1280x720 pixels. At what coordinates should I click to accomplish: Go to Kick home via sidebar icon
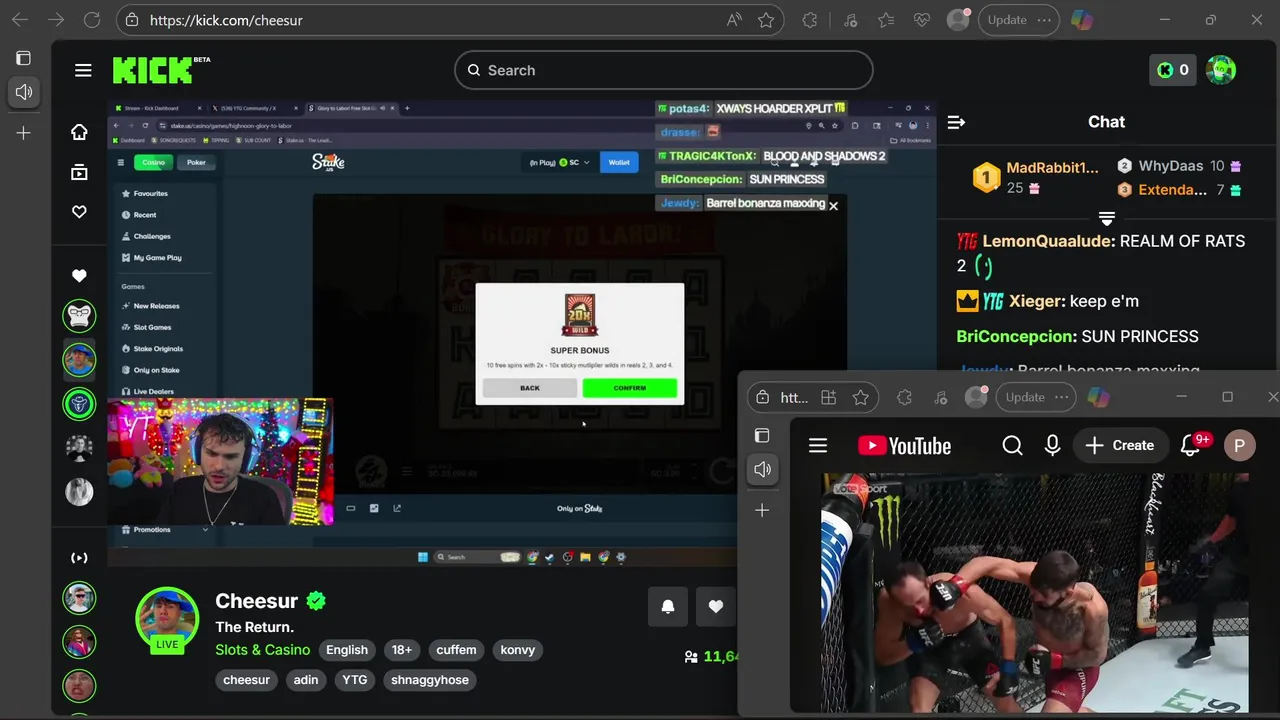coord(79,132)
